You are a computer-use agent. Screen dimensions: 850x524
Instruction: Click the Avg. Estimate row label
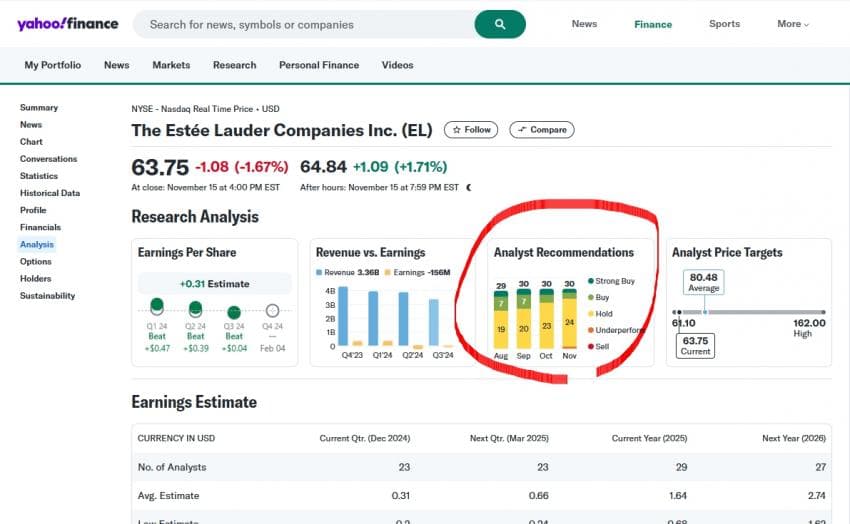(x=169, y=496)
